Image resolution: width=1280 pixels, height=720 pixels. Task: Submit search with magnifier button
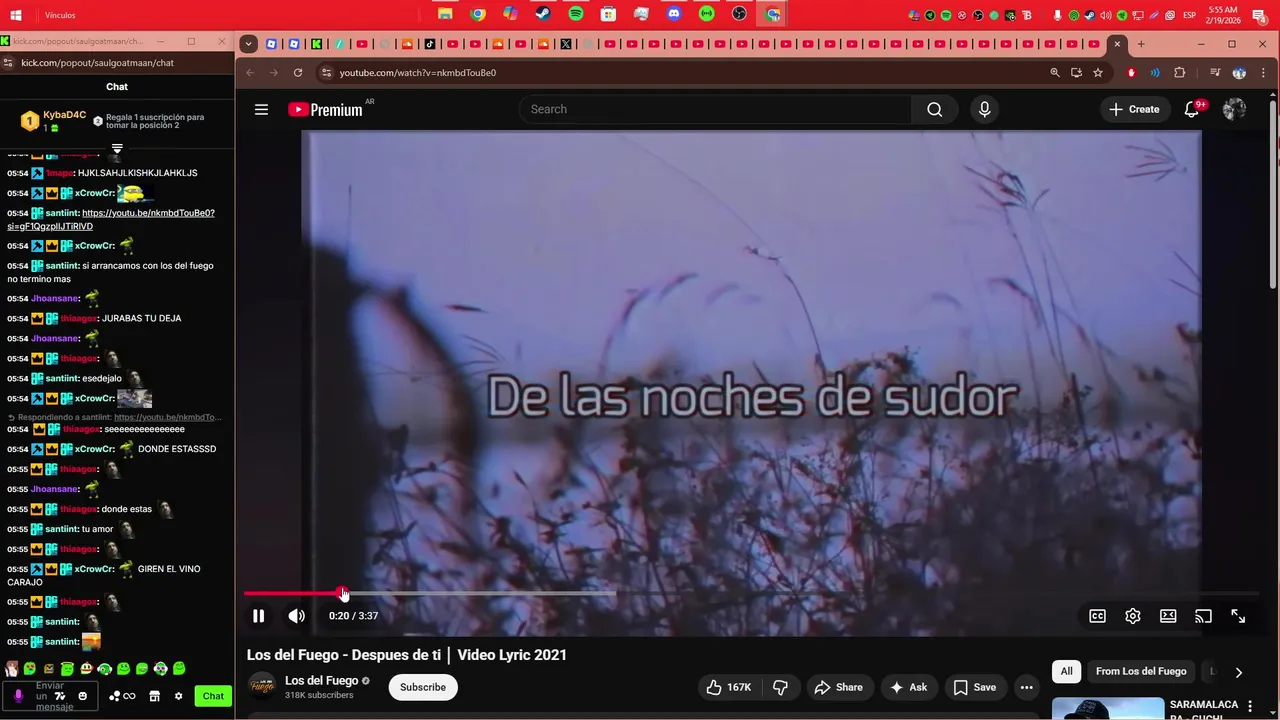click(934, 109)
